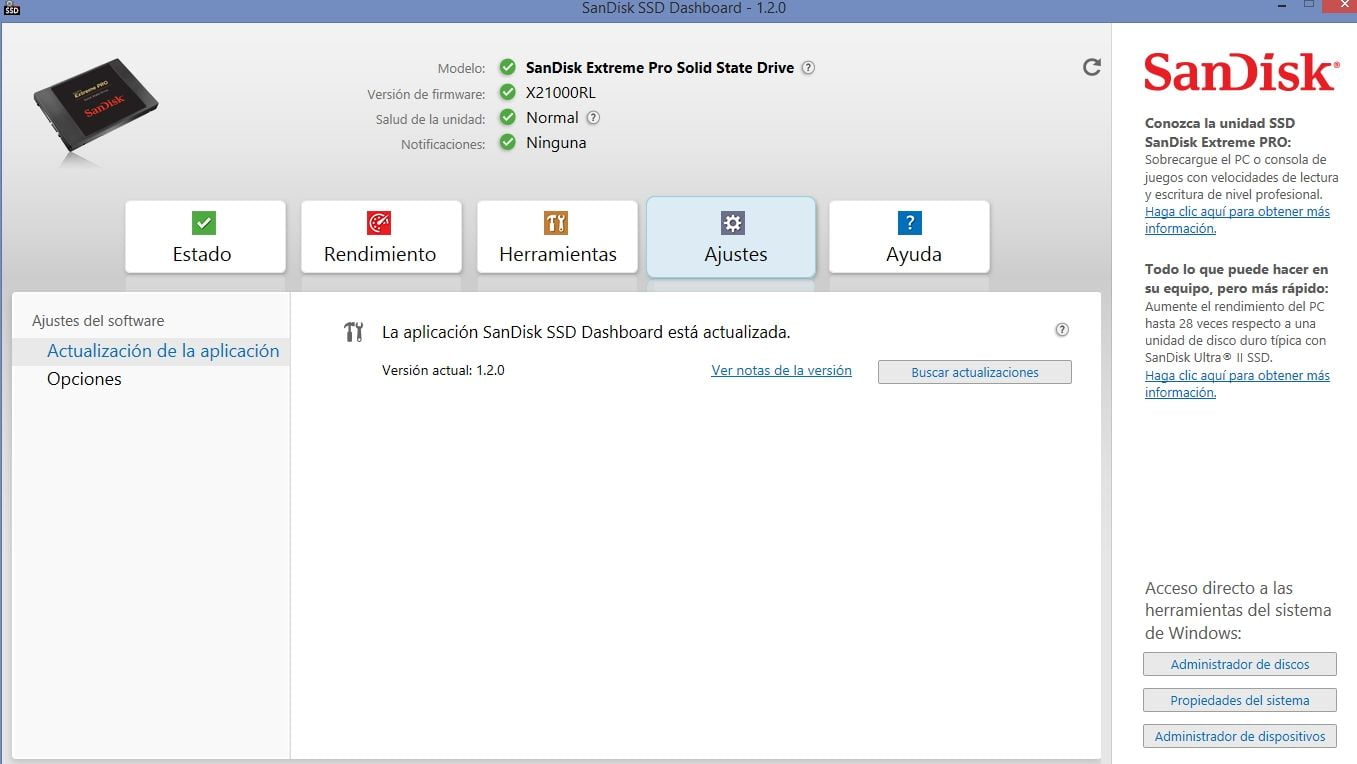1357x764 pixels.
Task: Click the Buscar actualizaciones button
Action: point(975,372)
